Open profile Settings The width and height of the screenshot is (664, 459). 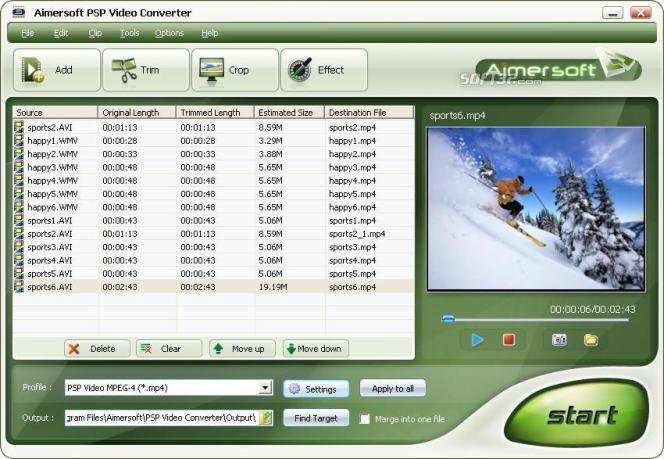point(316,389)
